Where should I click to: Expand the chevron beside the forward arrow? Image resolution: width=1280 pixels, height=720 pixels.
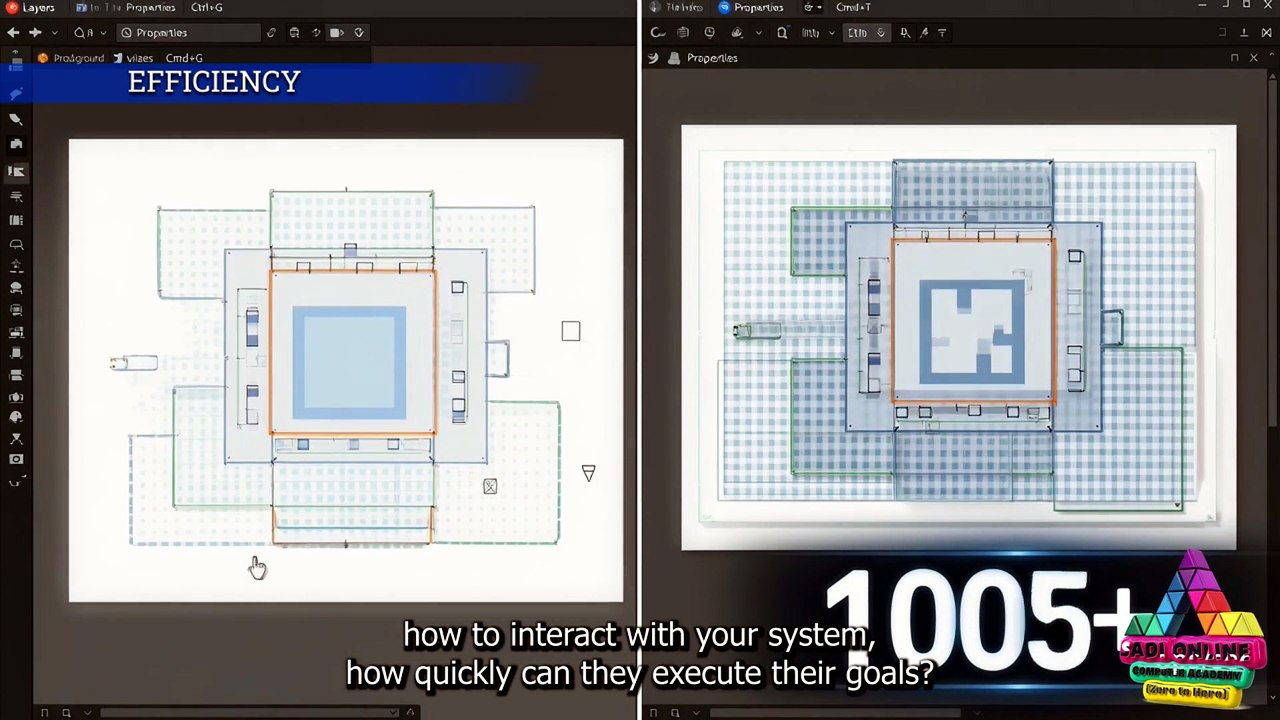pos(54,33)
